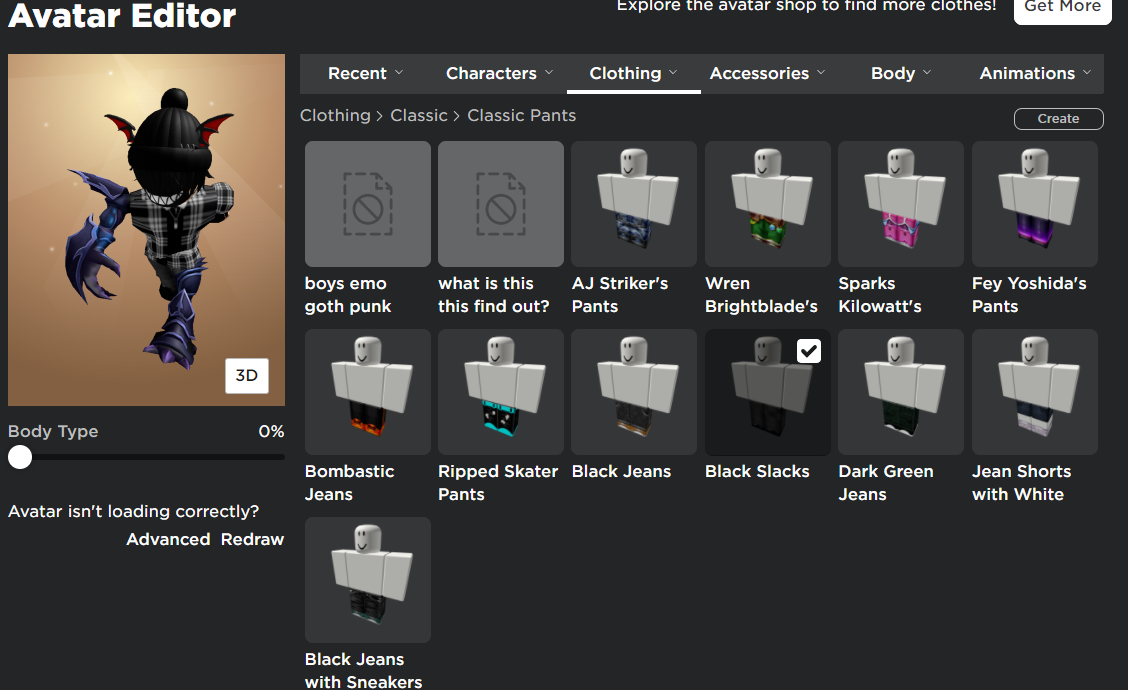Image resolution: width=1128 pixels, height=690 pixels.
Task: Open the Jean Shorts with White name
Action: point(1022,483)
